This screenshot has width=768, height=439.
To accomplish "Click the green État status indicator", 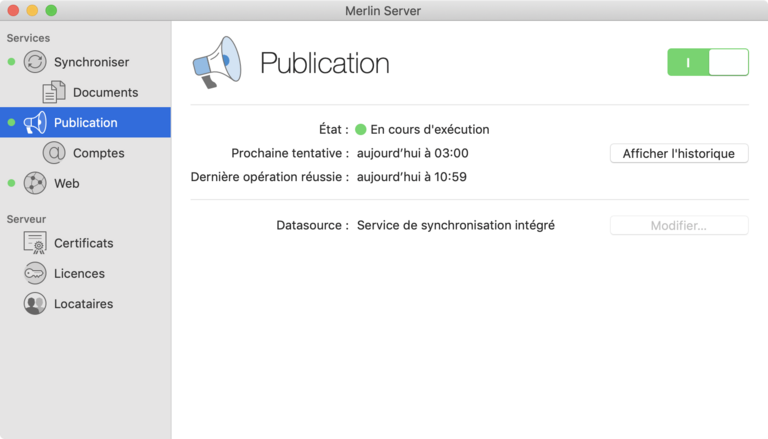I will 360,129.
